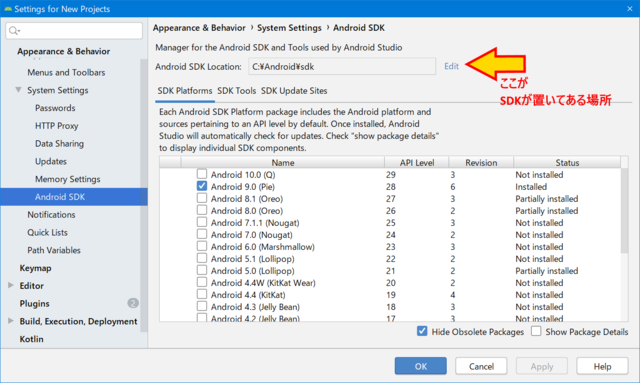Screen dimensions: 640x383
Task: Select System Settings in the tree
Action: (58, 90)
